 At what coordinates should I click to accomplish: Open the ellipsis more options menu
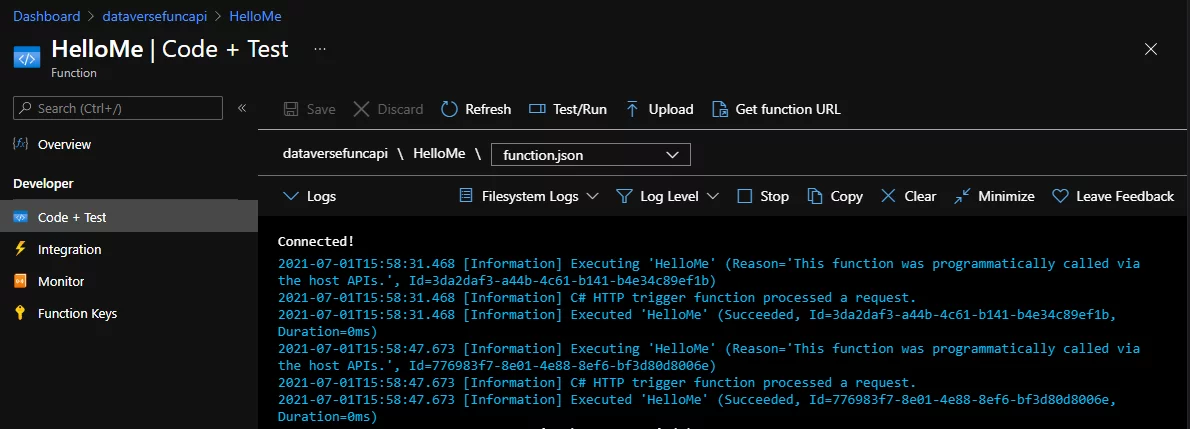point(320,49)
